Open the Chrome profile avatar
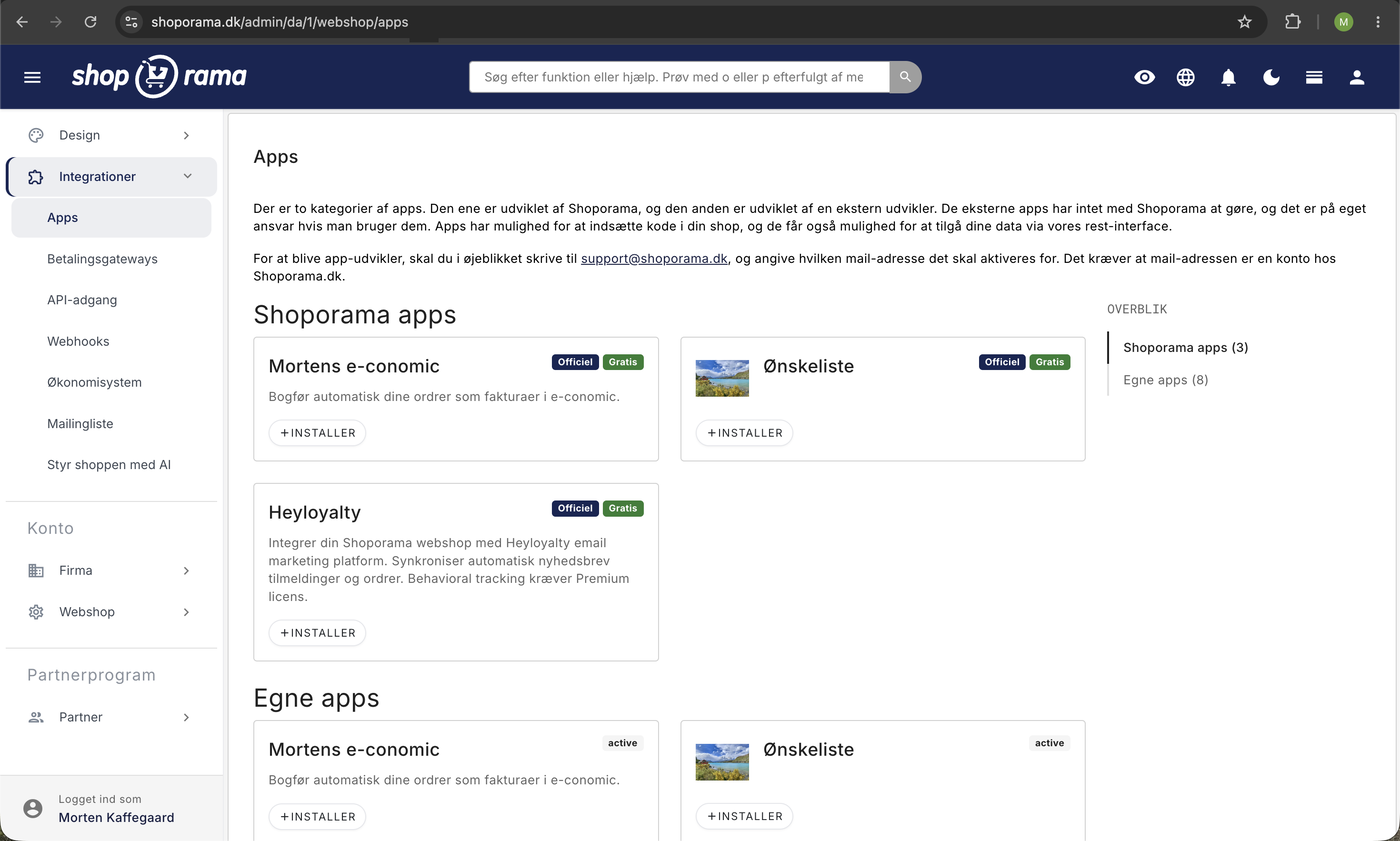The height and width of the screenshot is (841, 1400). (1344, 21)
